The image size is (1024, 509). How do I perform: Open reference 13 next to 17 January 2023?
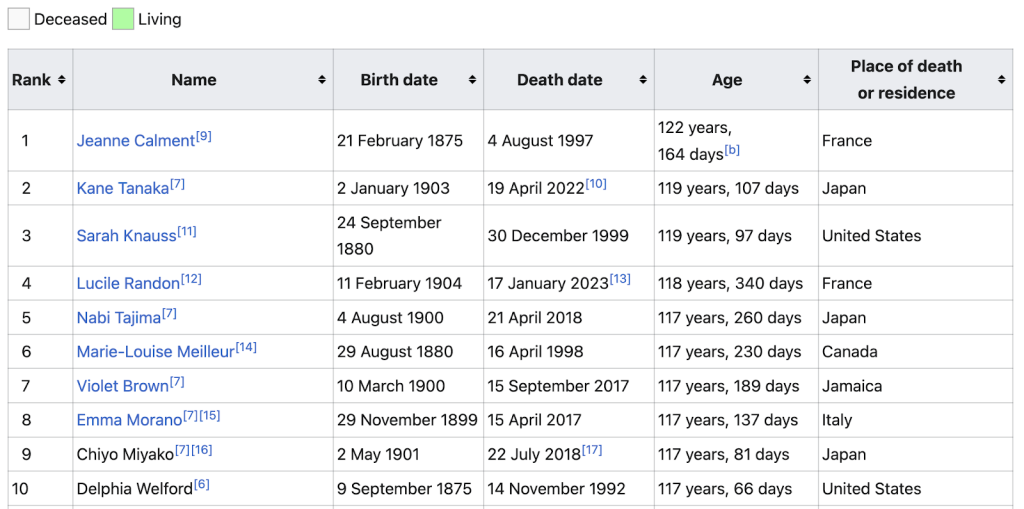point(620,279)
